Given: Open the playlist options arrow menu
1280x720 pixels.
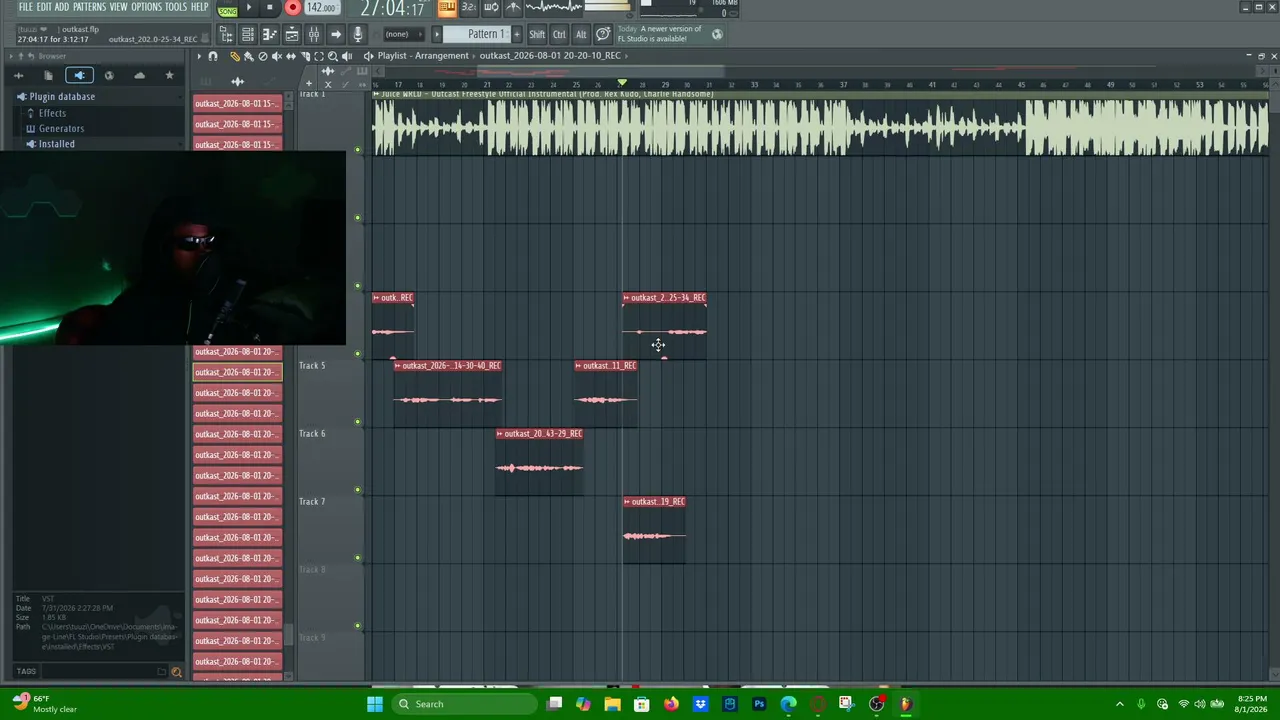Looking at the screenshot, I should coord(199,56).
